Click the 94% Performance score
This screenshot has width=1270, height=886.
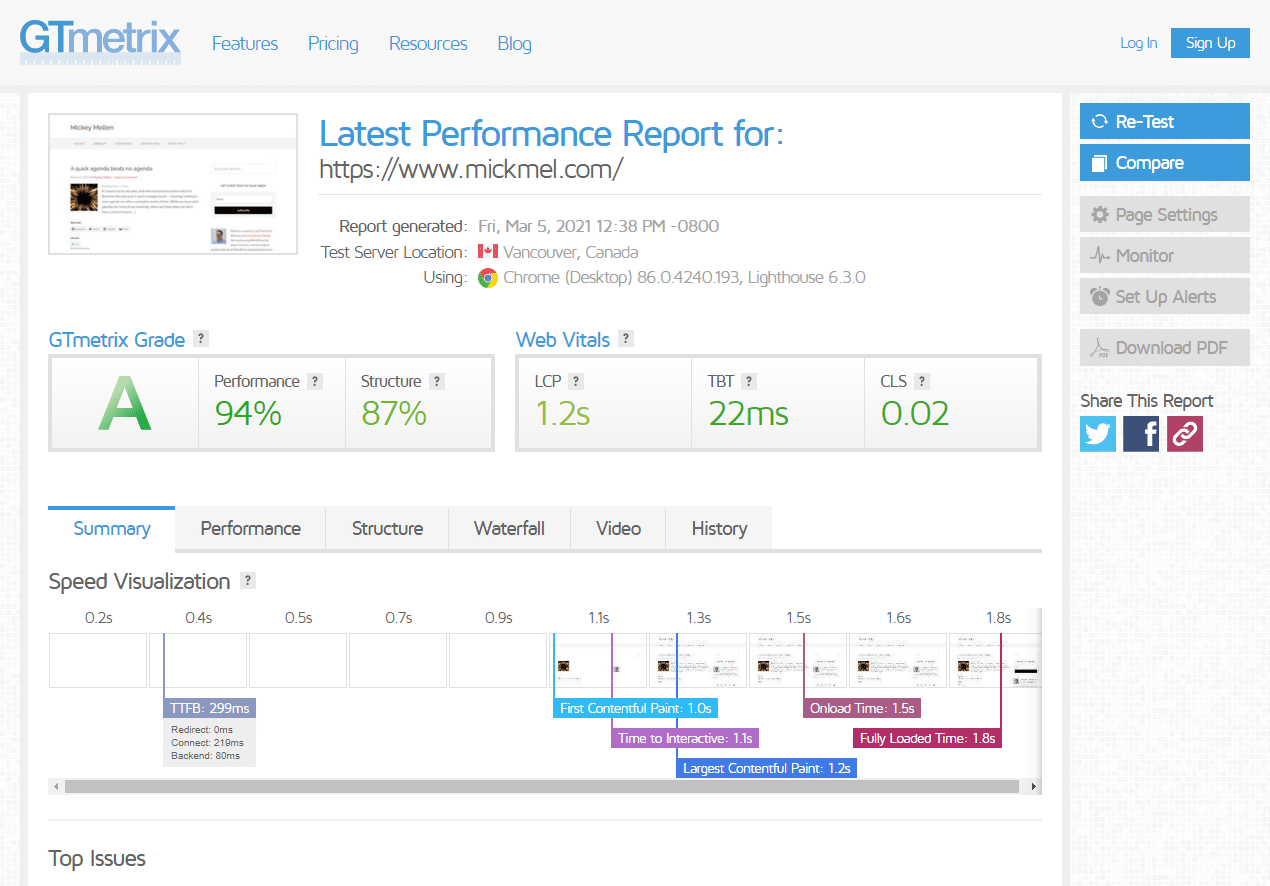(x=248, y=413)
